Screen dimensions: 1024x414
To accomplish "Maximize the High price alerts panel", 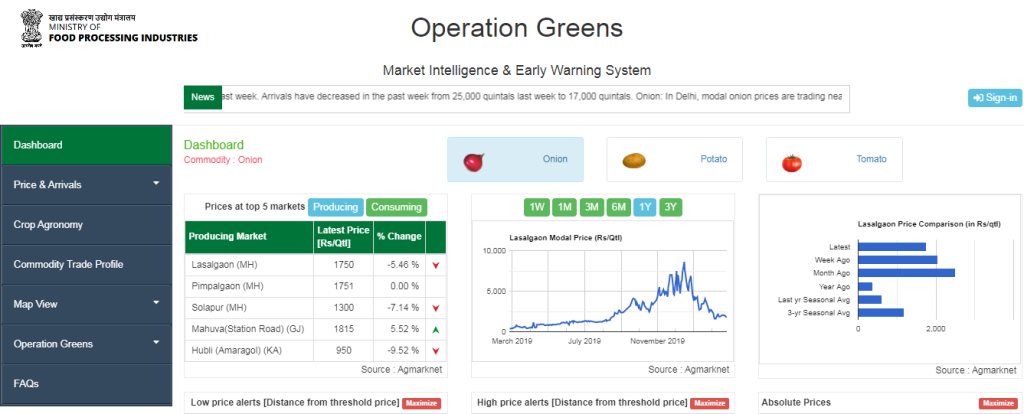I will [709, 404].
